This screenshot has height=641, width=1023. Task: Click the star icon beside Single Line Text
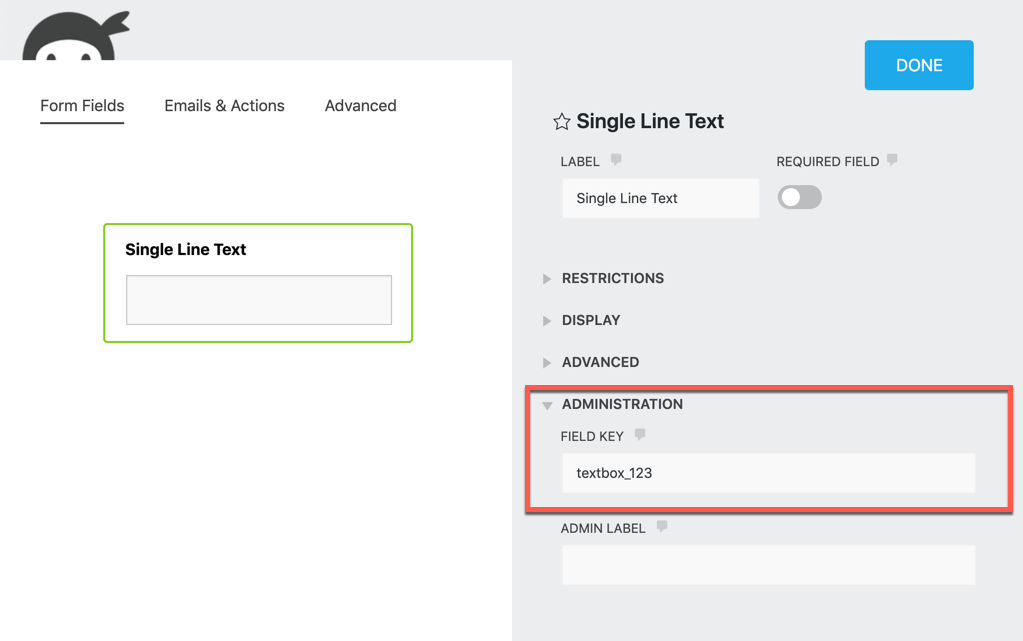pos(561,122)
